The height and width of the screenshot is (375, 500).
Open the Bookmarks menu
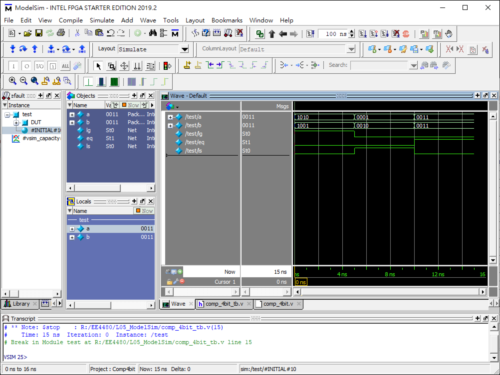(227, 20)
